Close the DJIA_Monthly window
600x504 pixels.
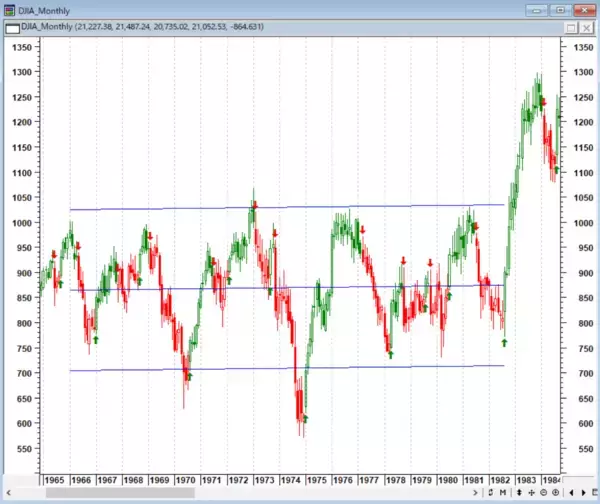pyautogui.click(x=584, y=10)
